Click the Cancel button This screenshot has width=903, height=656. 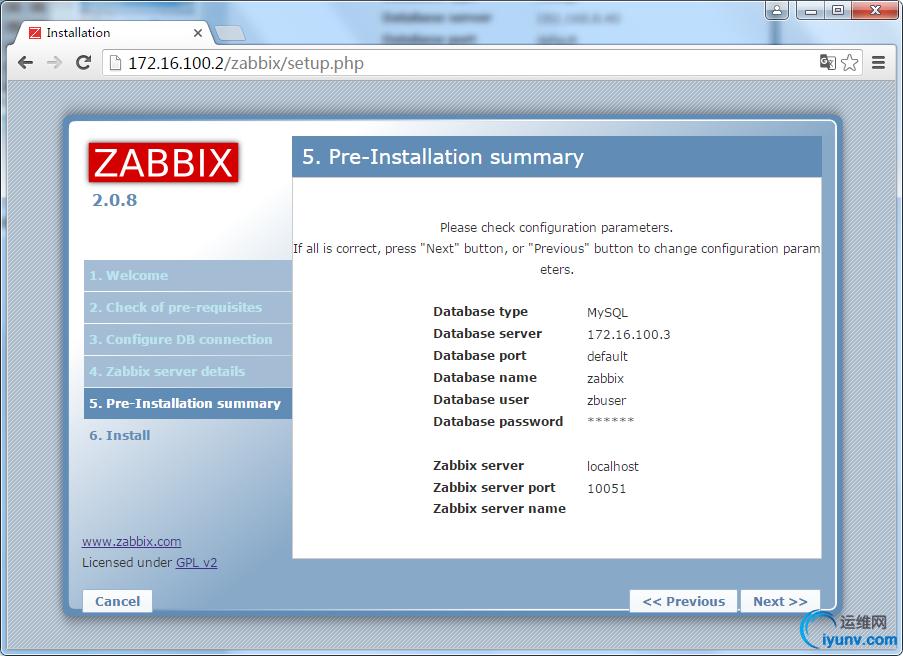[x=117, y=601]
